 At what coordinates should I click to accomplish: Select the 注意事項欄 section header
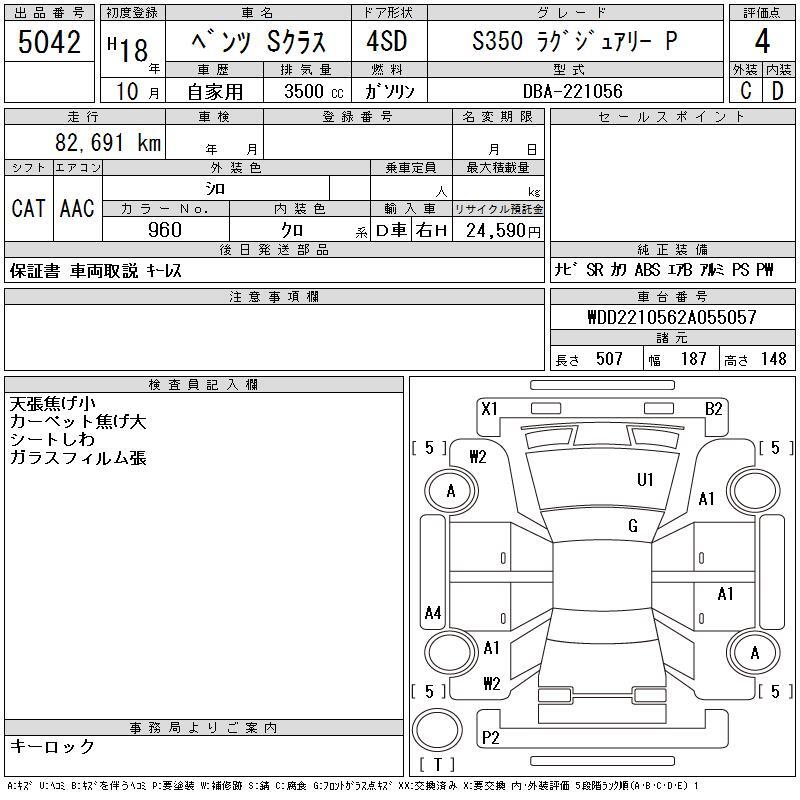[x=274, y=296]
